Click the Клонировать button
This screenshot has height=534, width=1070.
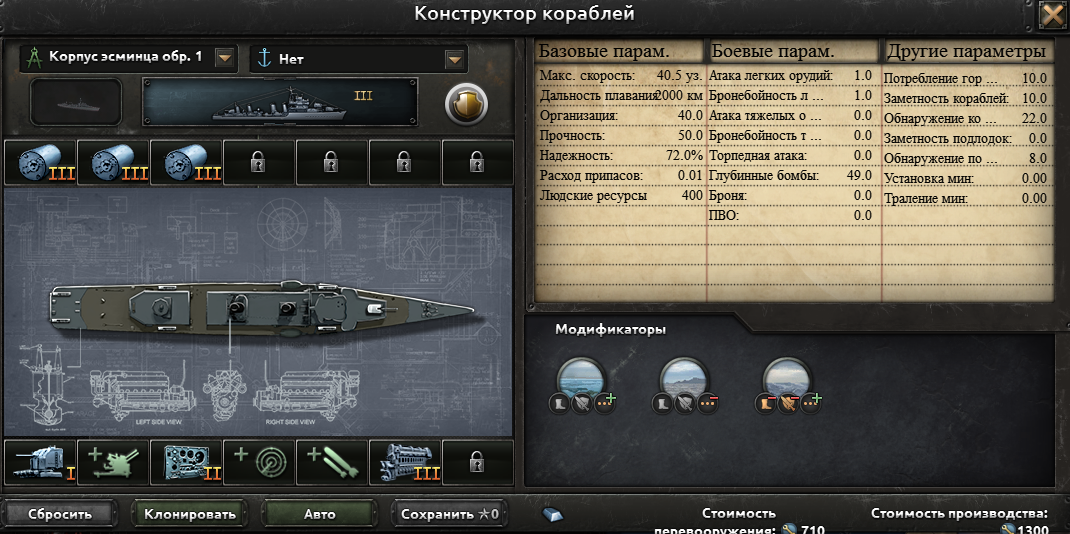coord(190,514)
